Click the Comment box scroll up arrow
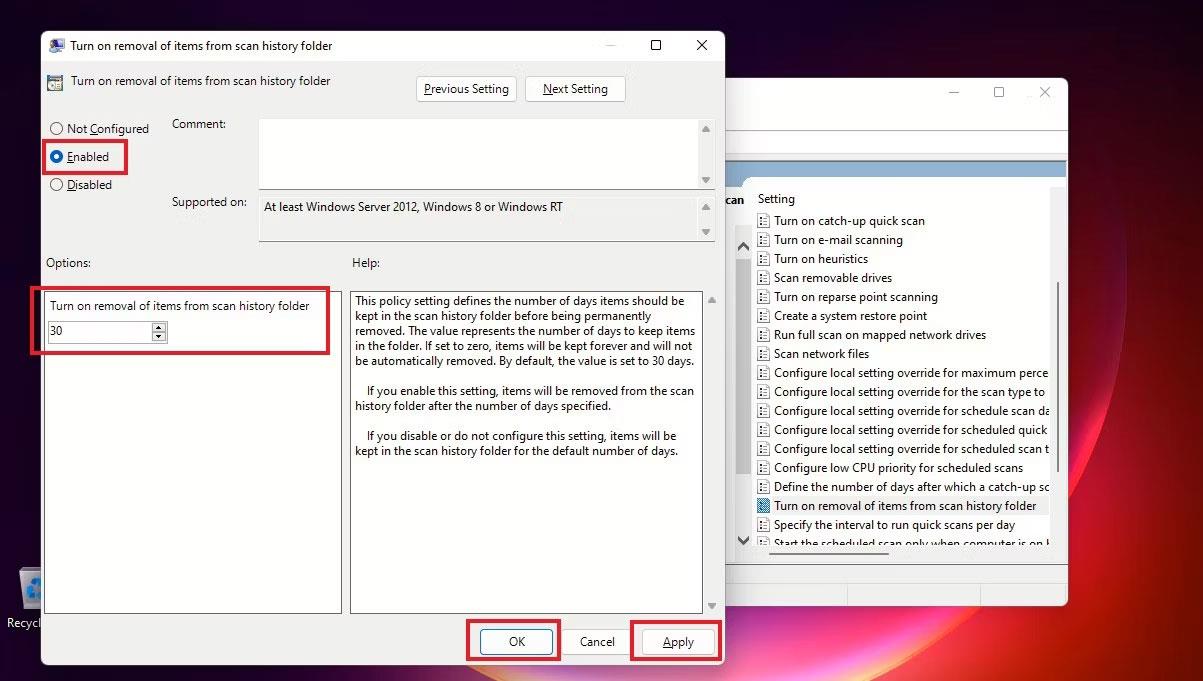The image size is (1203, 681). pyautogui.click(x=707, y=129)
